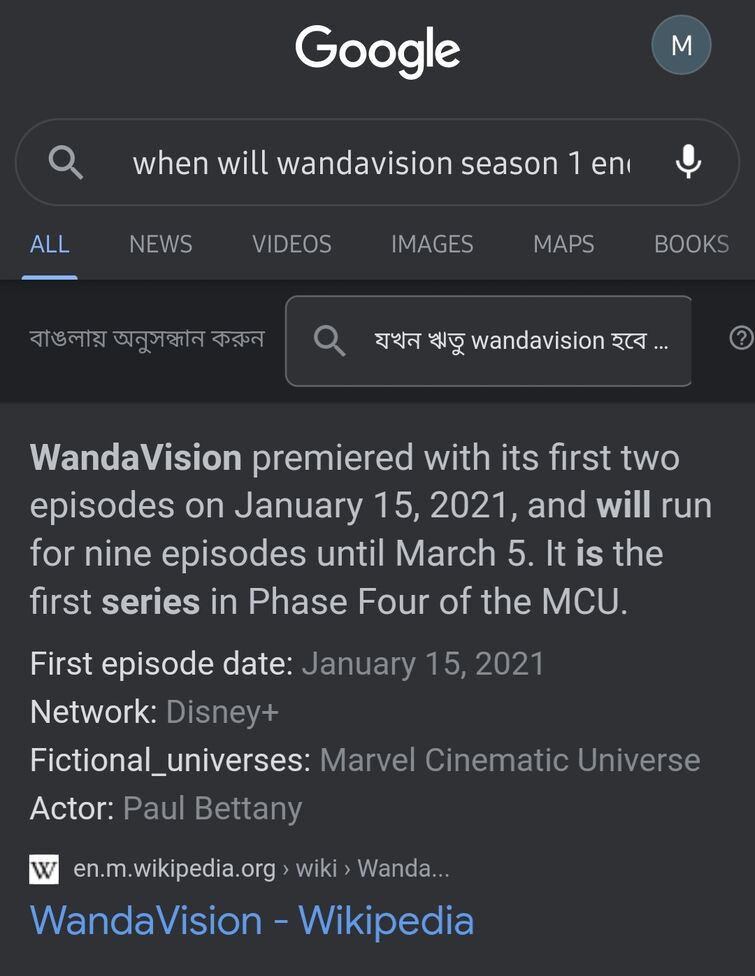Switch to the VIDEOS tab
Screen dimensions: 755x976
point(291,244)
